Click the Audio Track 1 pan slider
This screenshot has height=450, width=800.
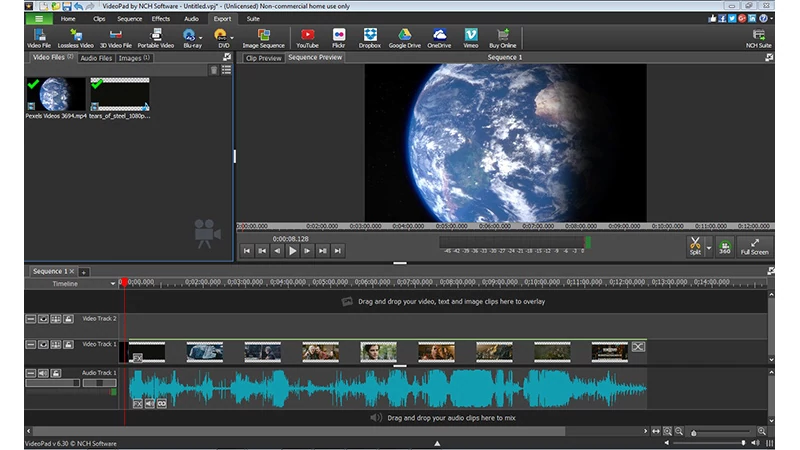click(99, 383)
